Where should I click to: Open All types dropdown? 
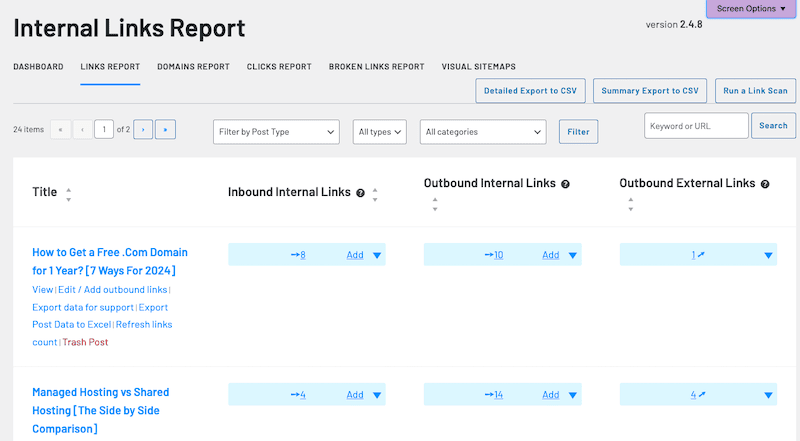point(380,132)
